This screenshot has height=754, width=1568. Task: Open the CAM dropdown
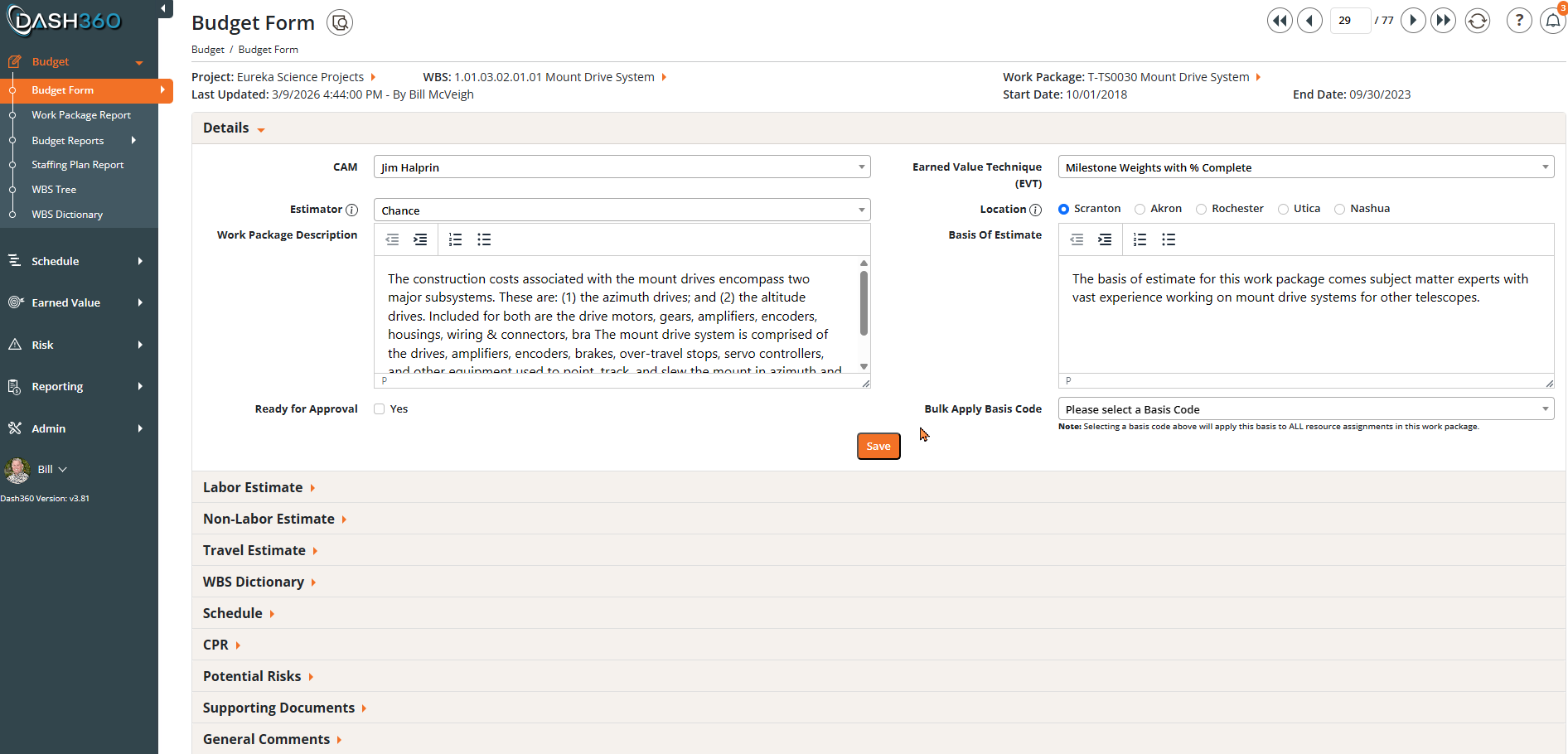(622, 167)
